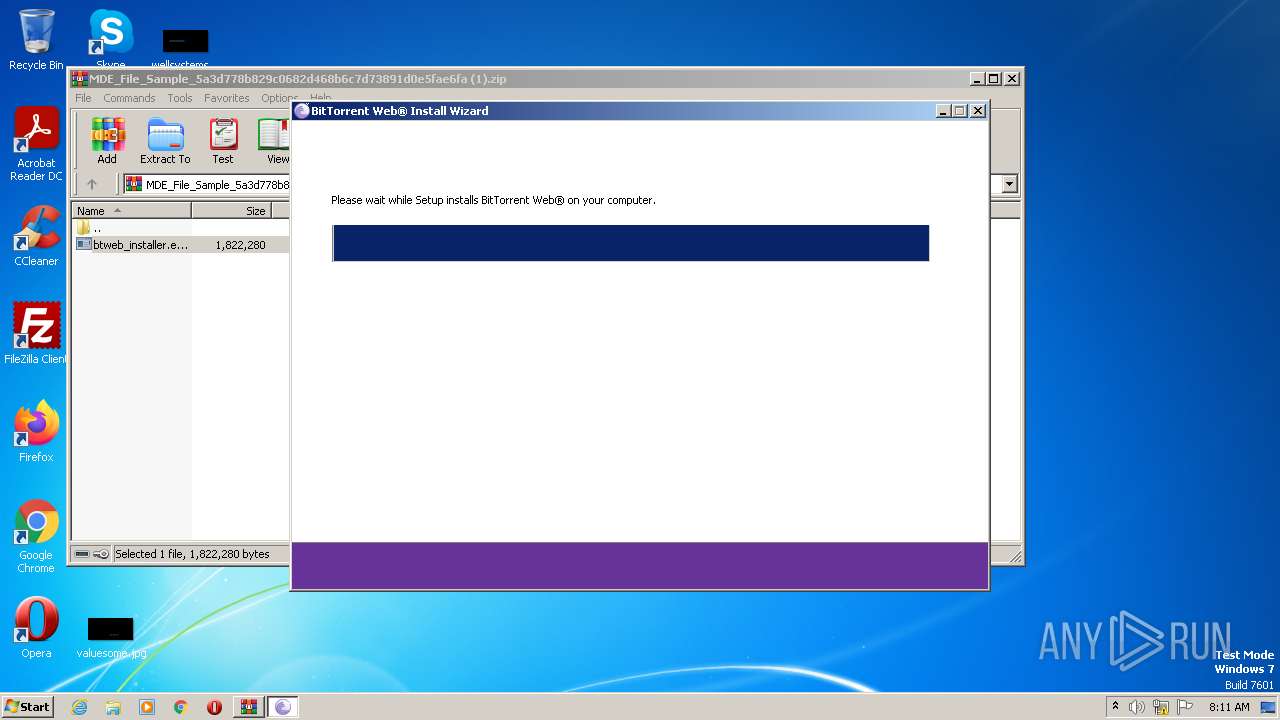Click the Chrome taskbar icon
Image resolution: width=1280 pixels, height=720 pixels.
point(181,707)
